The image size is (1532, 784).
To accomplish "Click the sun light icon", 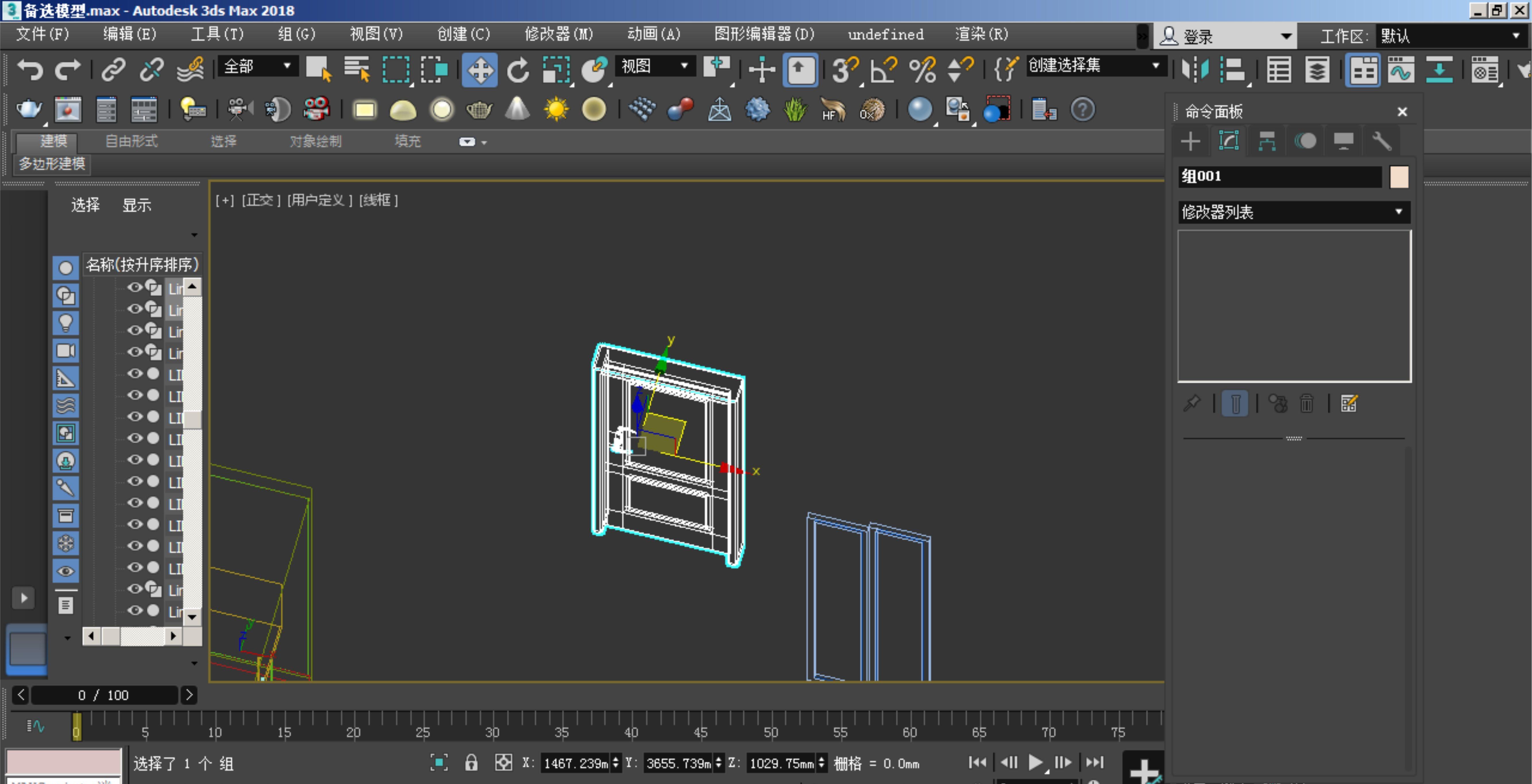I will (556, 109).
